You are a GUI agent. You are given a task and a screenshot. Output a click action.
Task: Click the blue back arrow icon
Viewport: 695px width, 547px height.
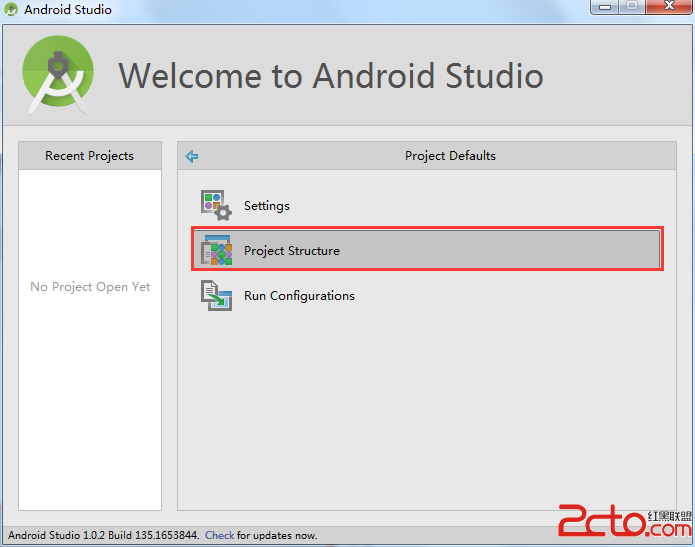pos(192,156)
